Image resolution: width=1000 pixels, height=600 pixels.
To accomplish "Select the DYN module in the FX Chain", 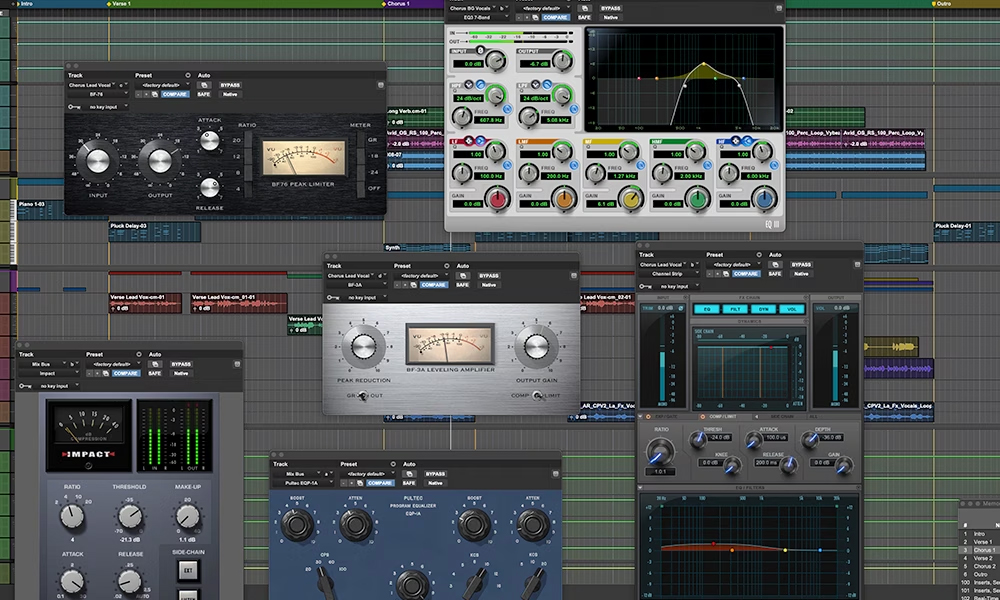I will point(764,309).
